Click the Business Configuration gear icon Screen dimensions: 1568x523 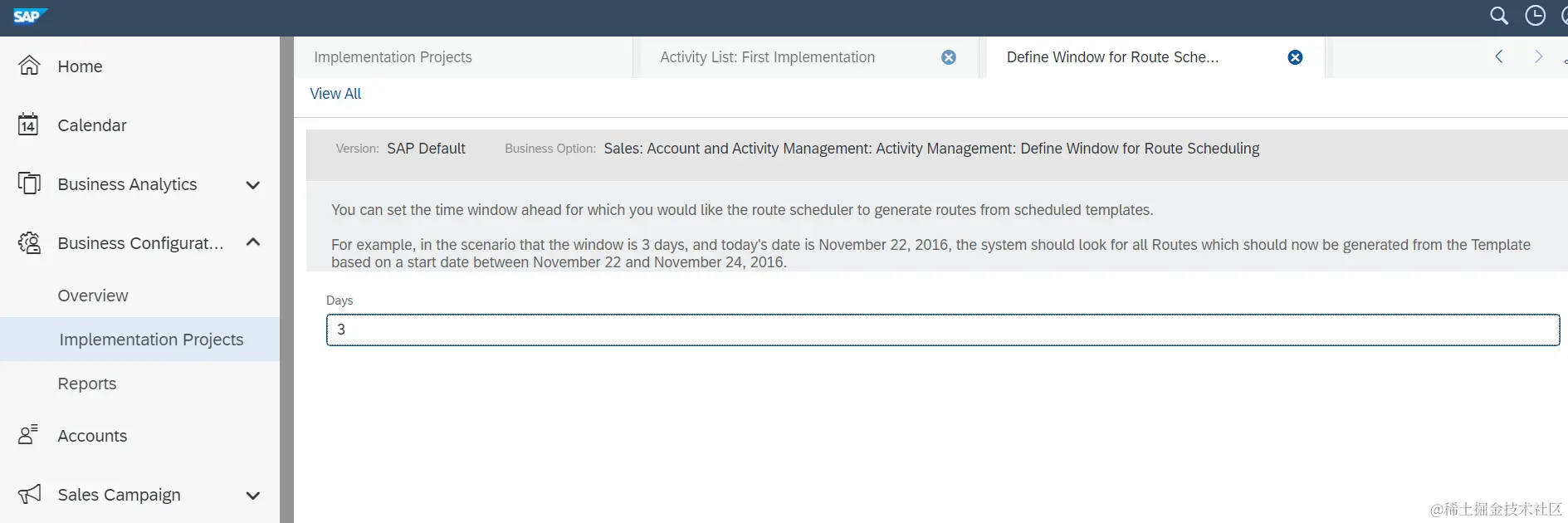[x=29, y=242]
